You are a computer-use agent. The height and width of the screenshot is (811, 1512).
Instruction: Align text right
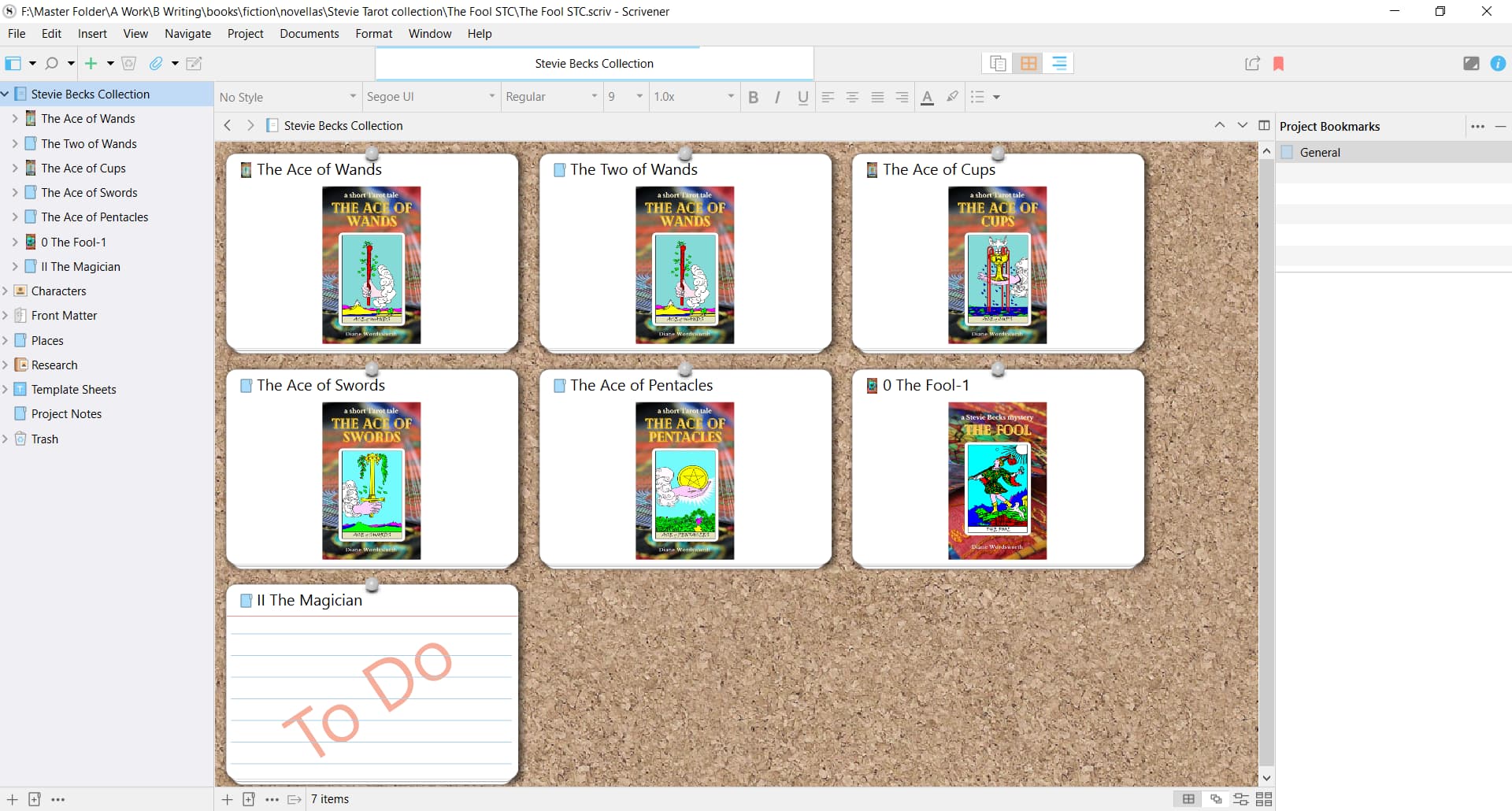tap(902, 97)
